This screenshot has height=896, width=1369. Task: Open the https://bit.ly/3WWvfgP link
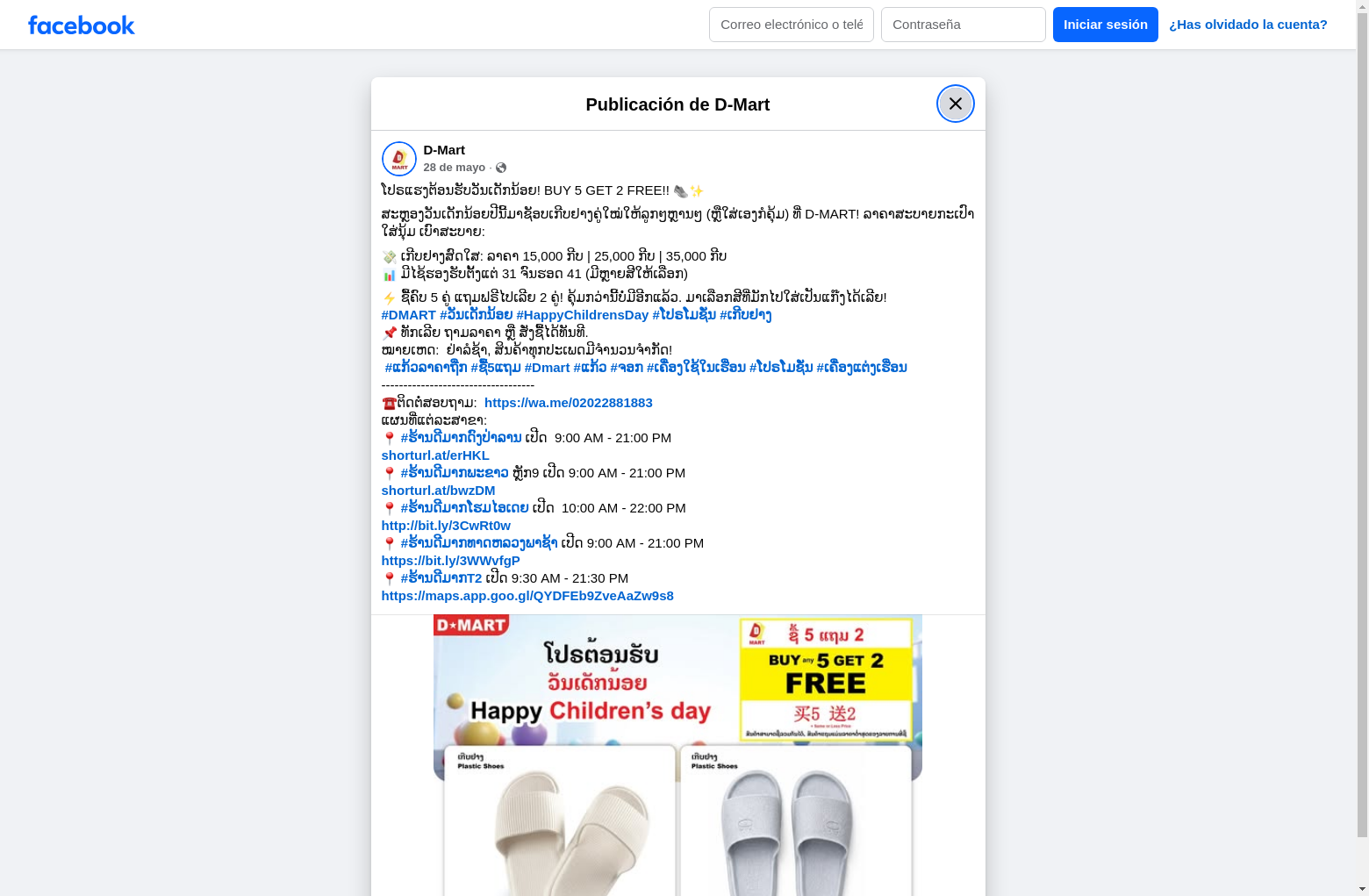click(451, 561)
